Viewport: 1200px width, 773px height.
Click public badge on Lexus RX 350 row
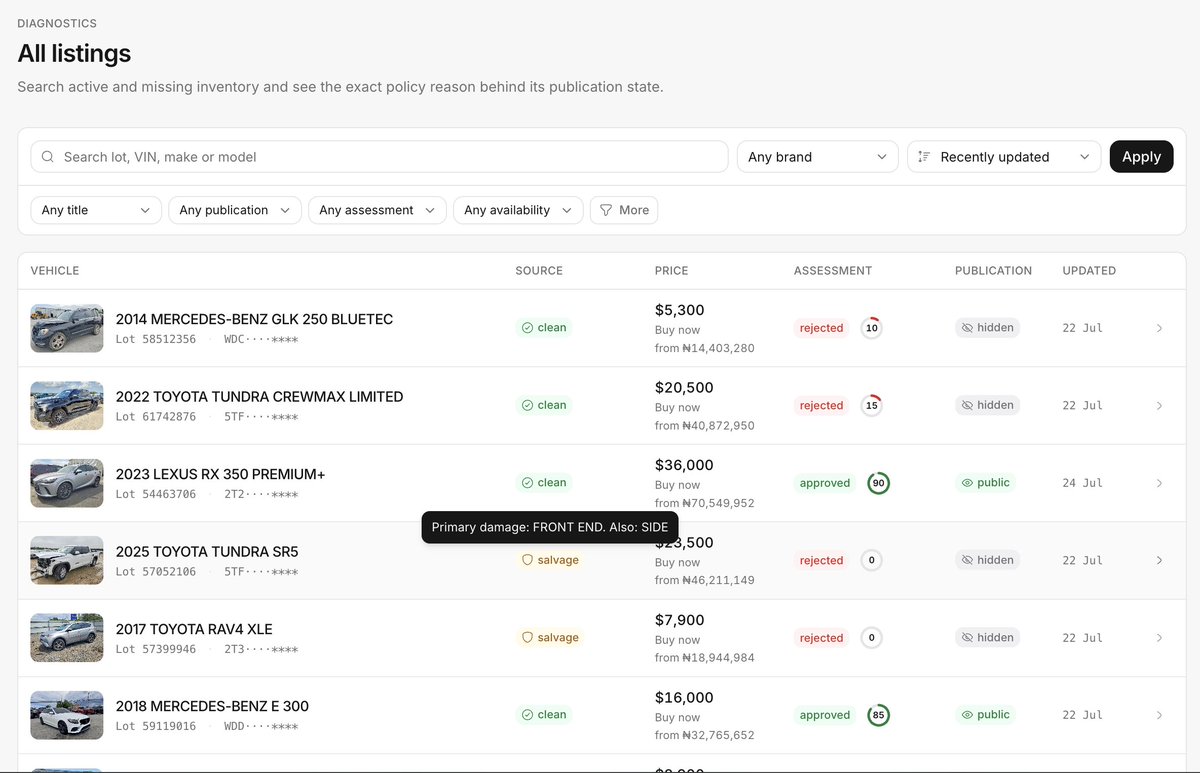point(985,482)
